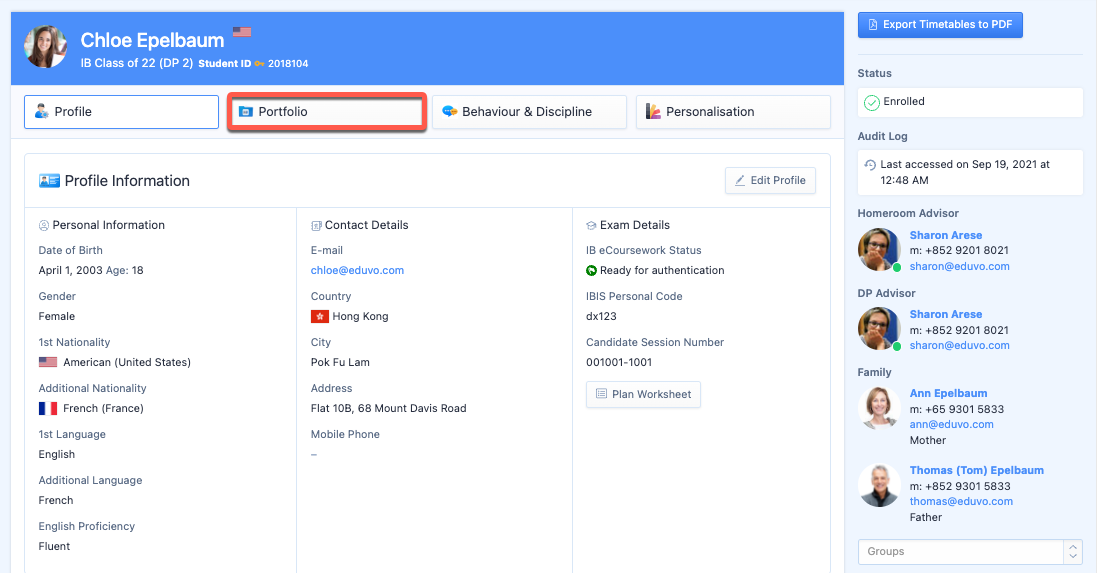Switch to the Portfolio tab
This screenshot has height=573, width=1097.
(x=327, y=112)
